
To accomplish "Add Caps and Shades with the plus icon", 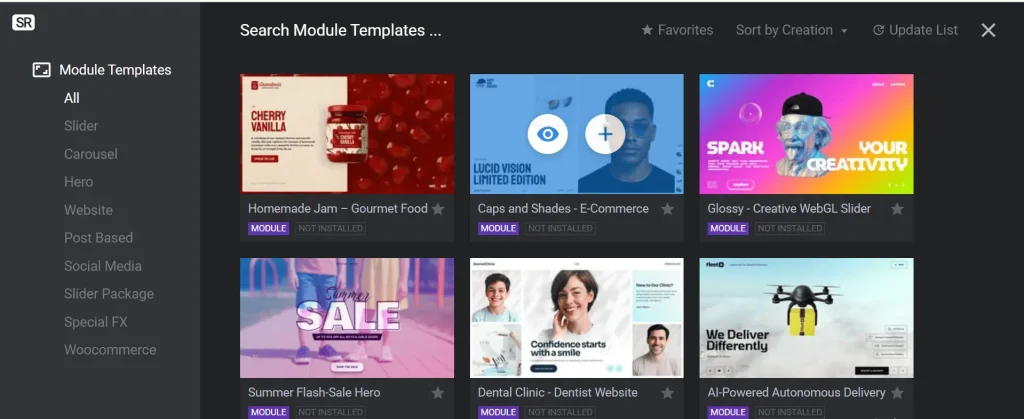I will (605, 134).
